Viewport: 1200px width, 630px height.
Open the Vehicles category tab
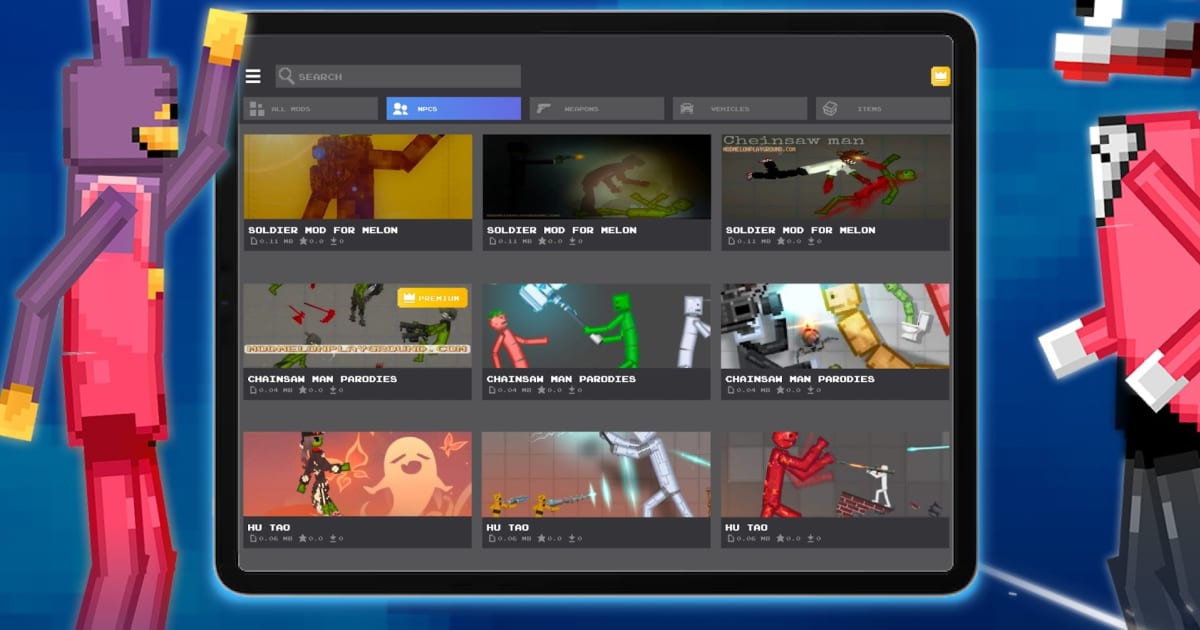coord(740,108)
